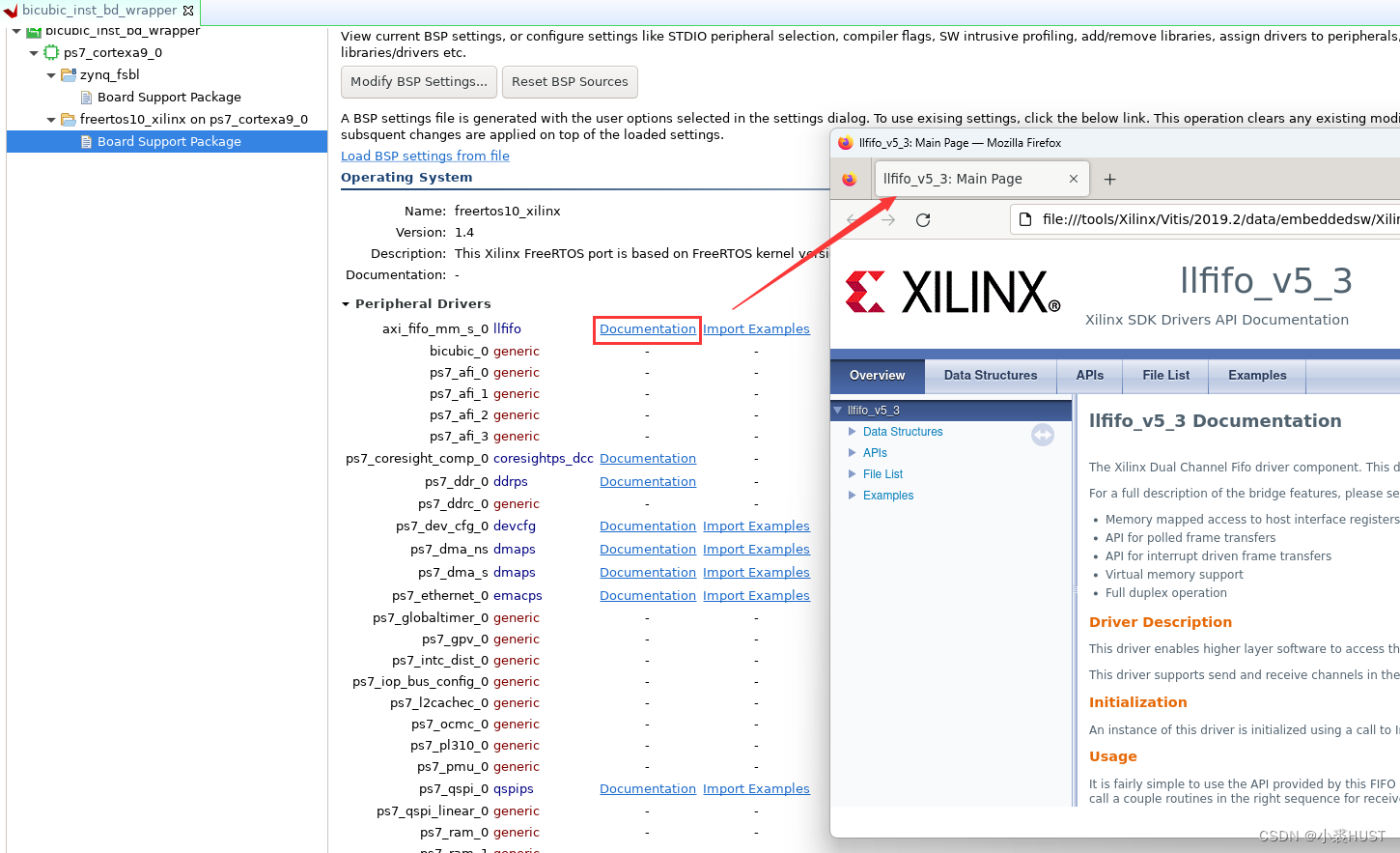Screen dimensions: 1400x853
Task: Collapse the zynq_fsbl tree node
Action: pyautogui.click(x=51, y=75)
